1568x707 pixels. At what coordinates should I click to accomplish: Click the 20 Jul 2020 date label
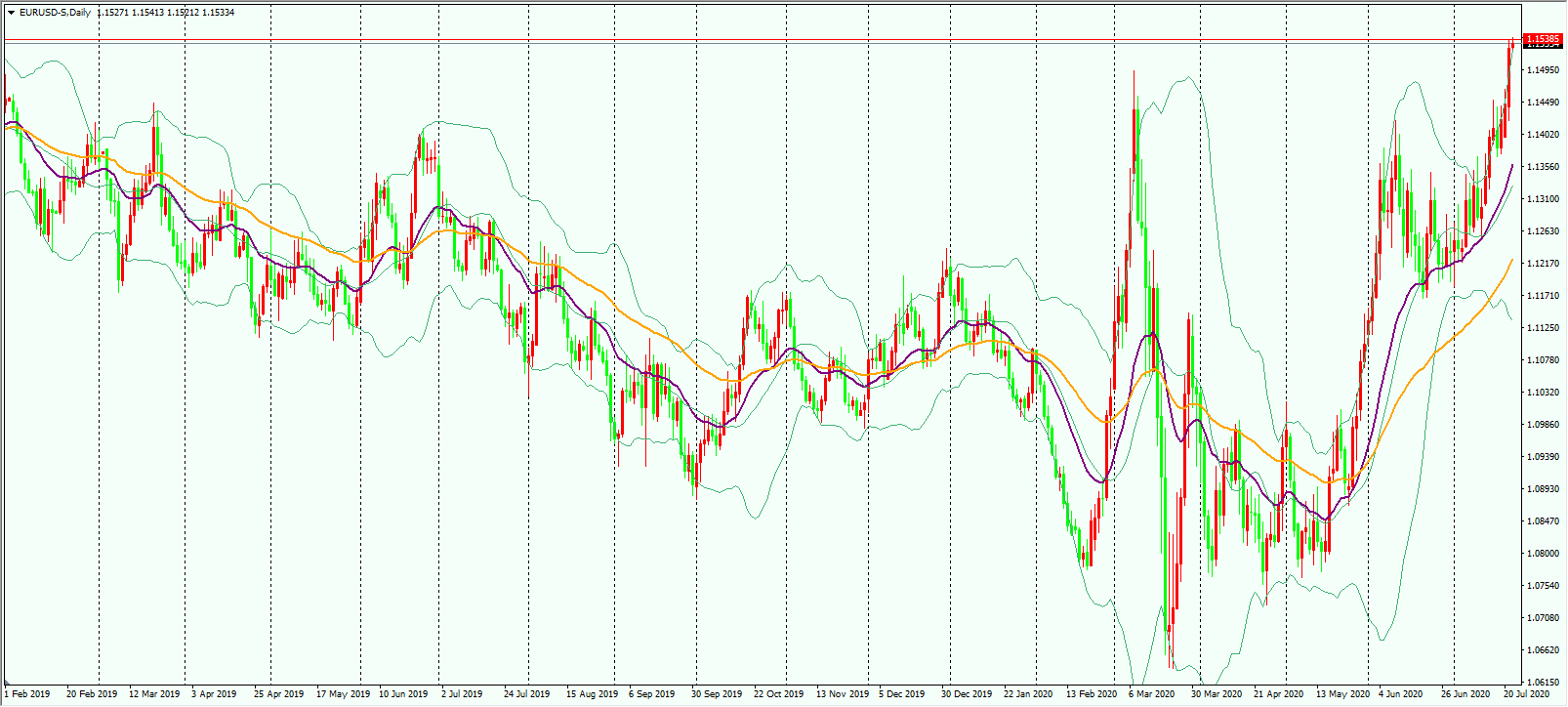(x=1527, y=694)
